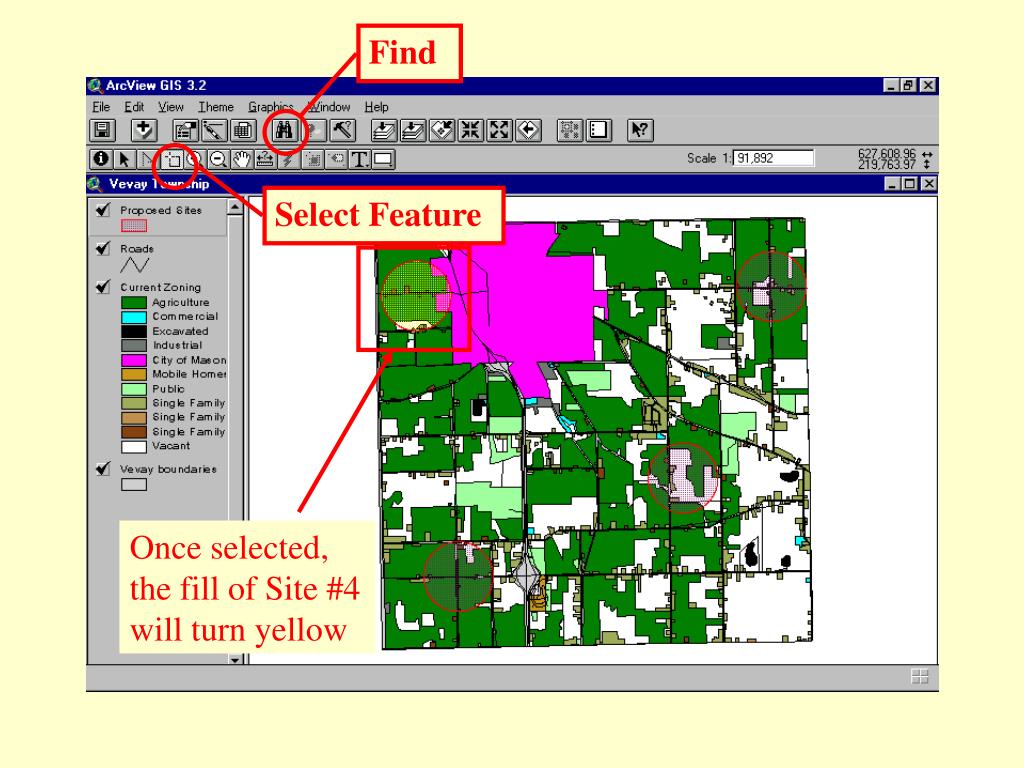Viewport: 1024px width, 768px height.
Task: Click the Scale value input field
Action: pyautogui.click(x=774, y=158)
